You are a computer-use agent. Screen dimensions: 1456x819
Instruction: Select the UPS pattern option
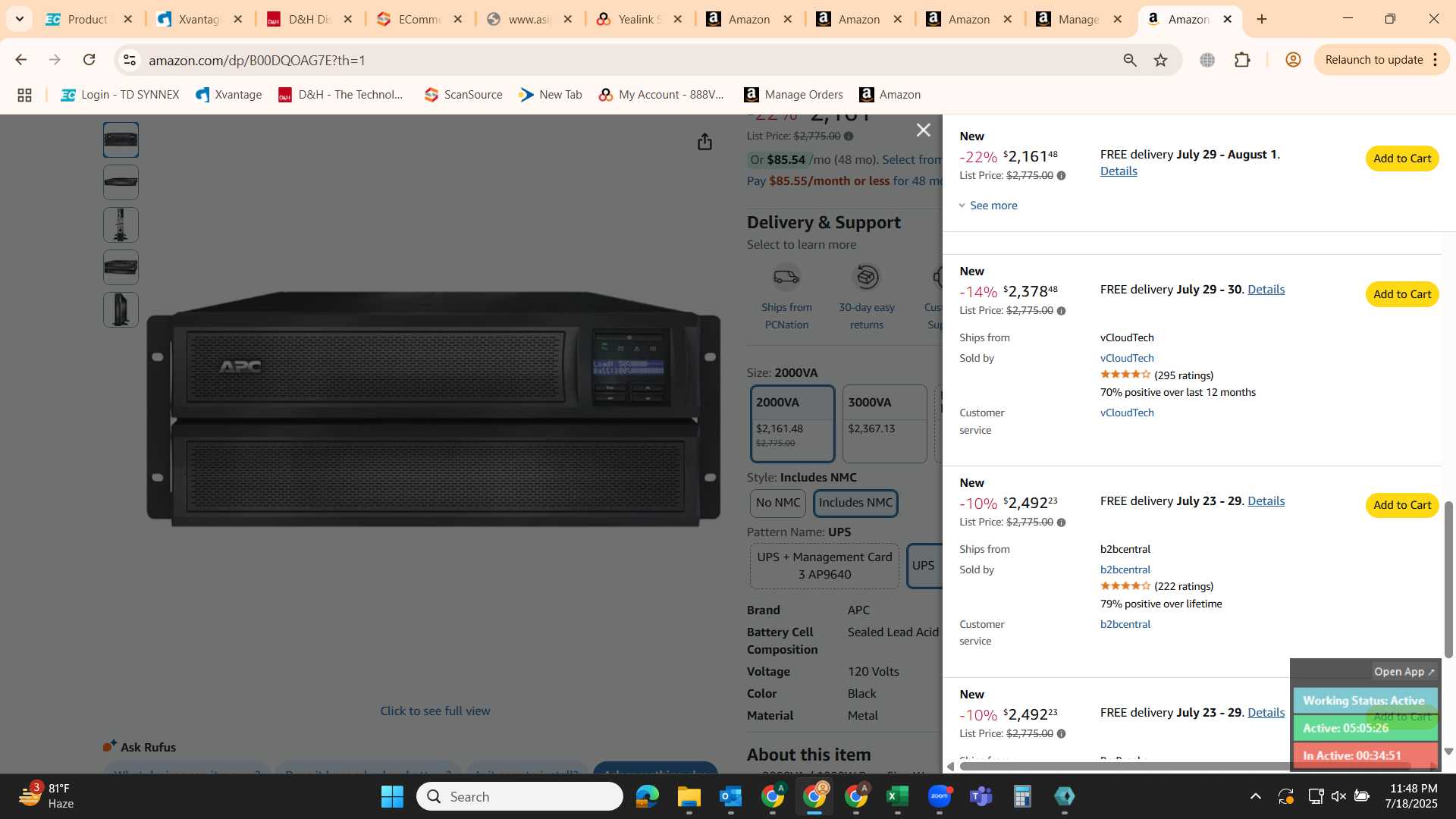pyautogui.click(x=924, y=566)
